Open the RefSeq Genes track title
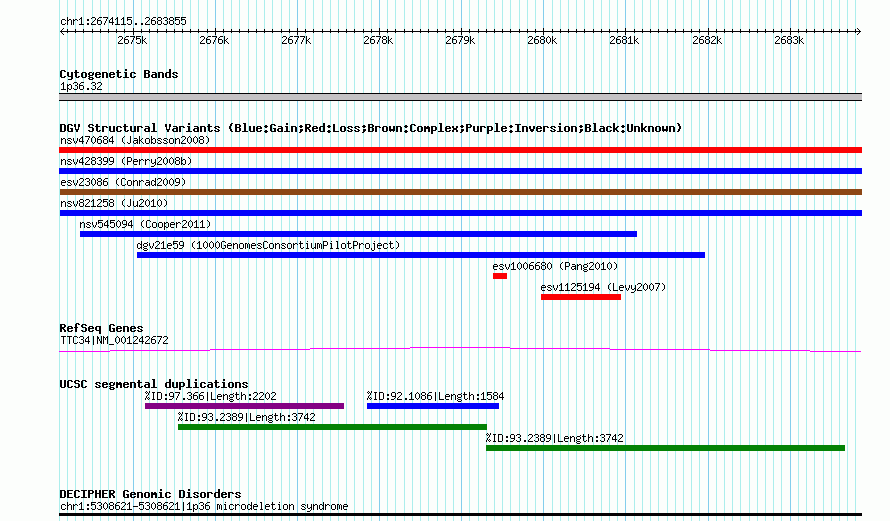Image resolution: width=890 pixels, height=521 pixels. 101,328
